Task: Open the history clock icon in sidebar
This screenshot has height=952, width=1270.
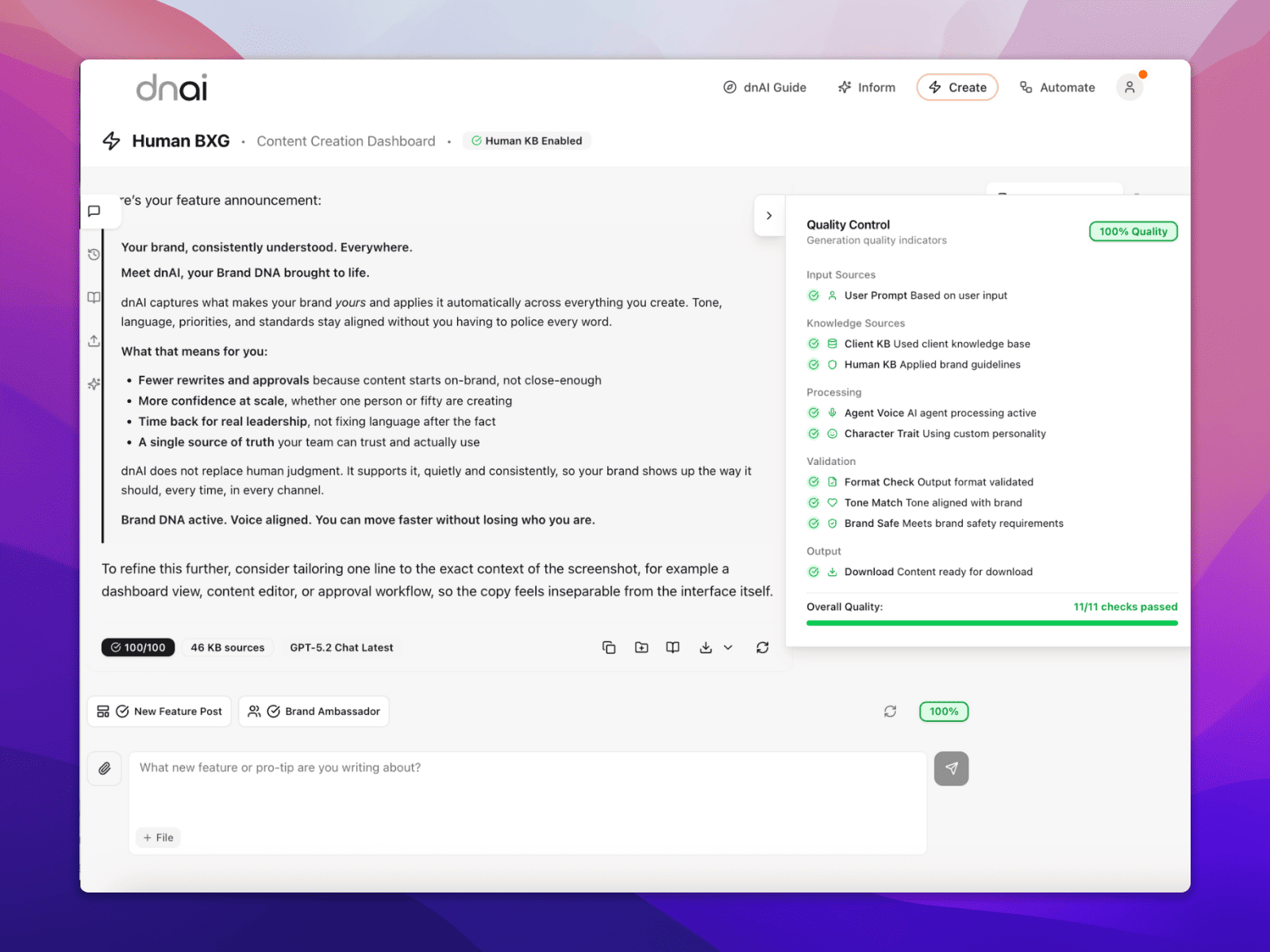Action: pos(94,255)
